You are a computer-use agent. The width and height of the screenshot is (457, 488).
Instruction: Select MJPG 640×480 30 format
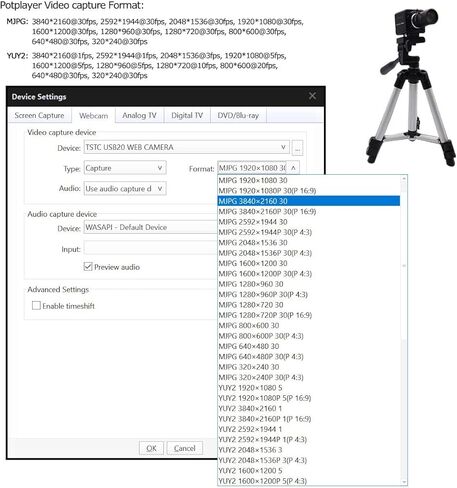click(309, 346)
